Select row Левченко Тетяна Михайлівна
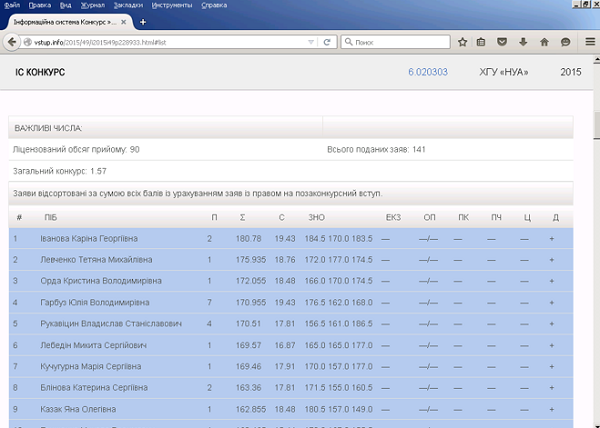600x428 pixels. pos(291,260)
